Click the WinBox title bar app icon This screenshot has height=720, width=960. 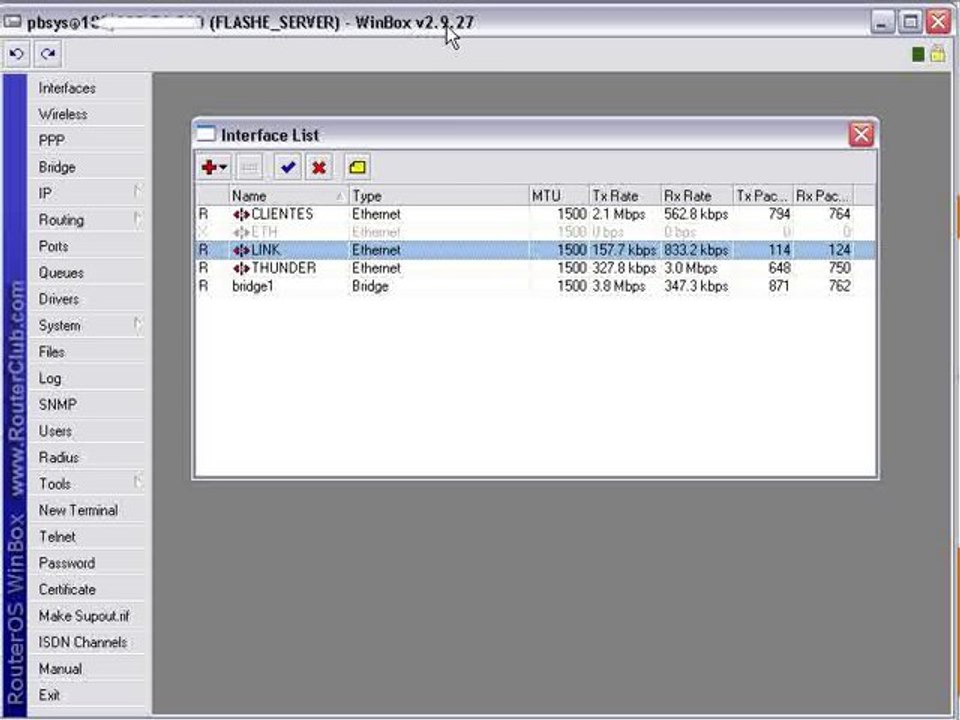pos(12,22)
